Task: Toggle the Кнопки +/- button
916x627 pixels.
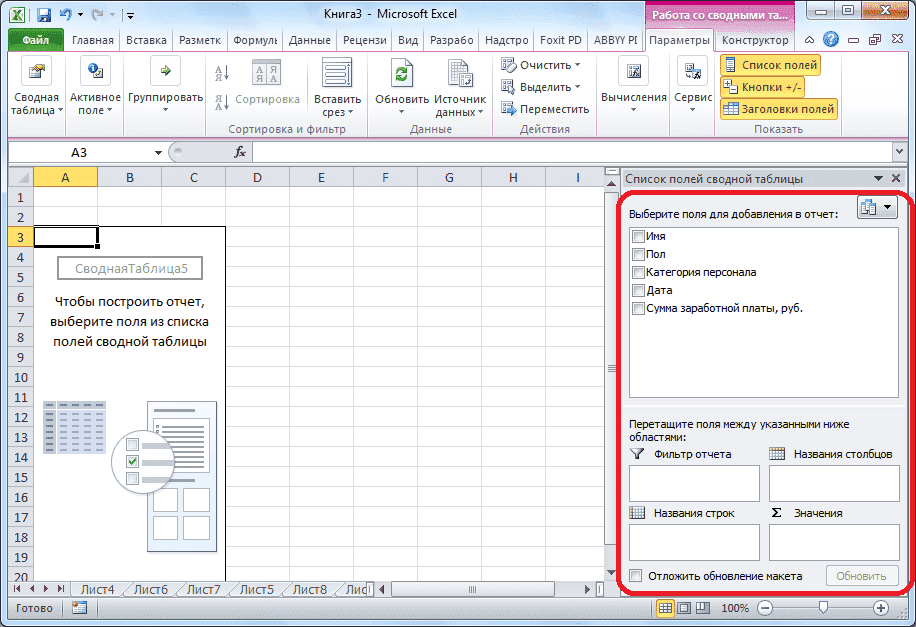Action: [x=763, y=86]
